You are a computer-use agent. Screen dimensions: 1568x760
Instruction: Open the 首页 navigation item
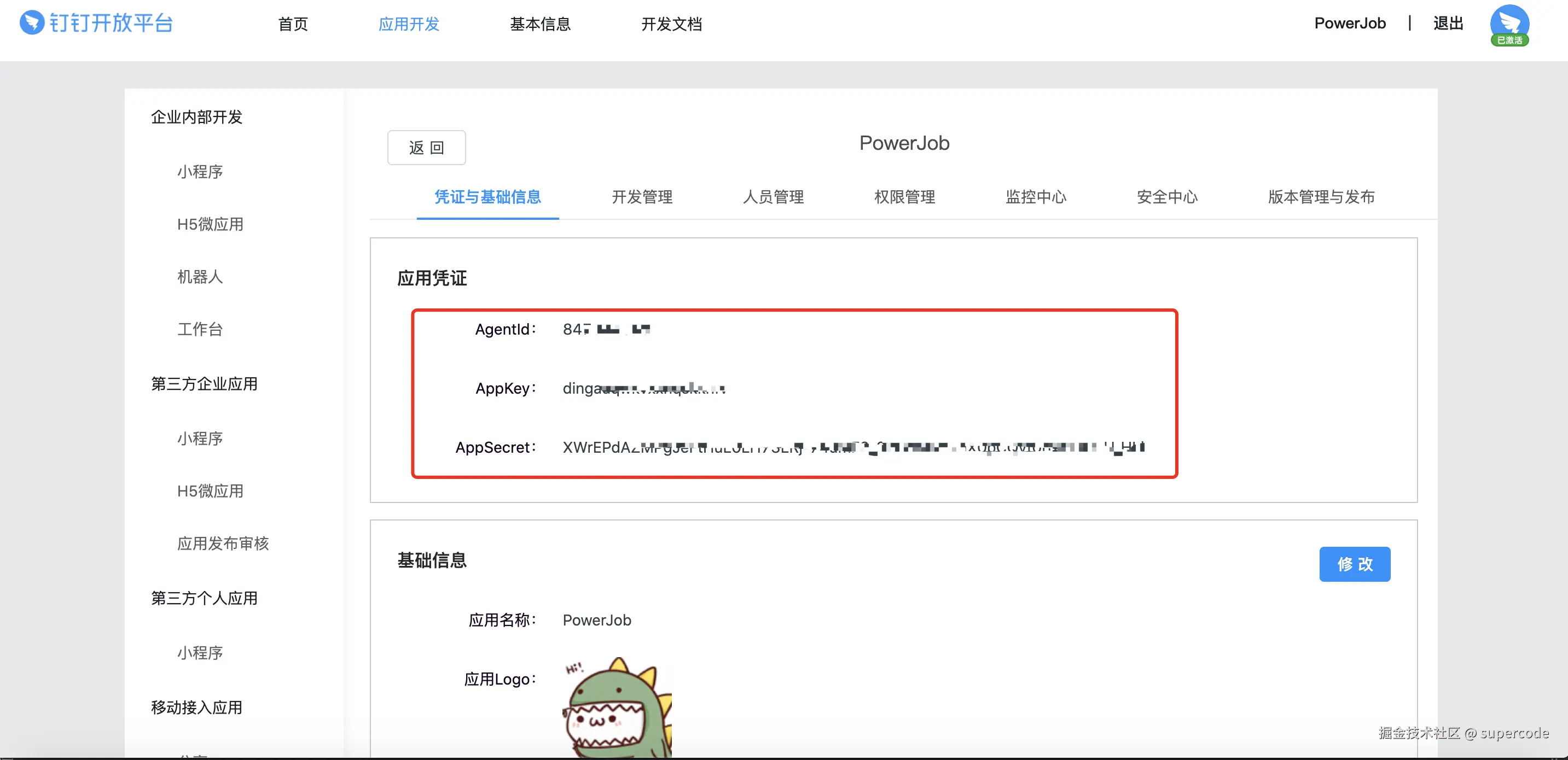pos(293,25)
